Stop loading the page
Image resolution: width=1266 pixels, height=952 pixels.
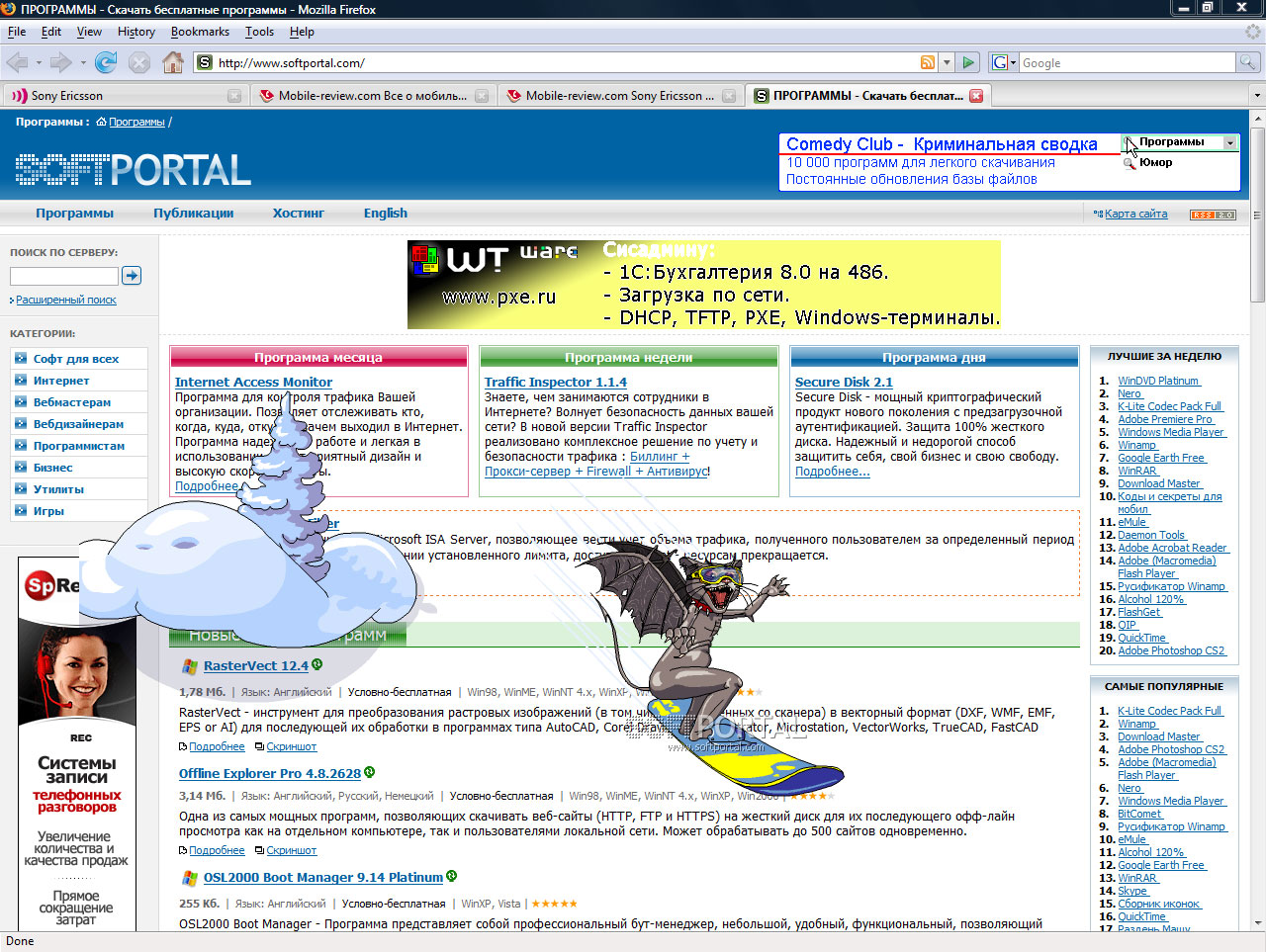point(139,62)
